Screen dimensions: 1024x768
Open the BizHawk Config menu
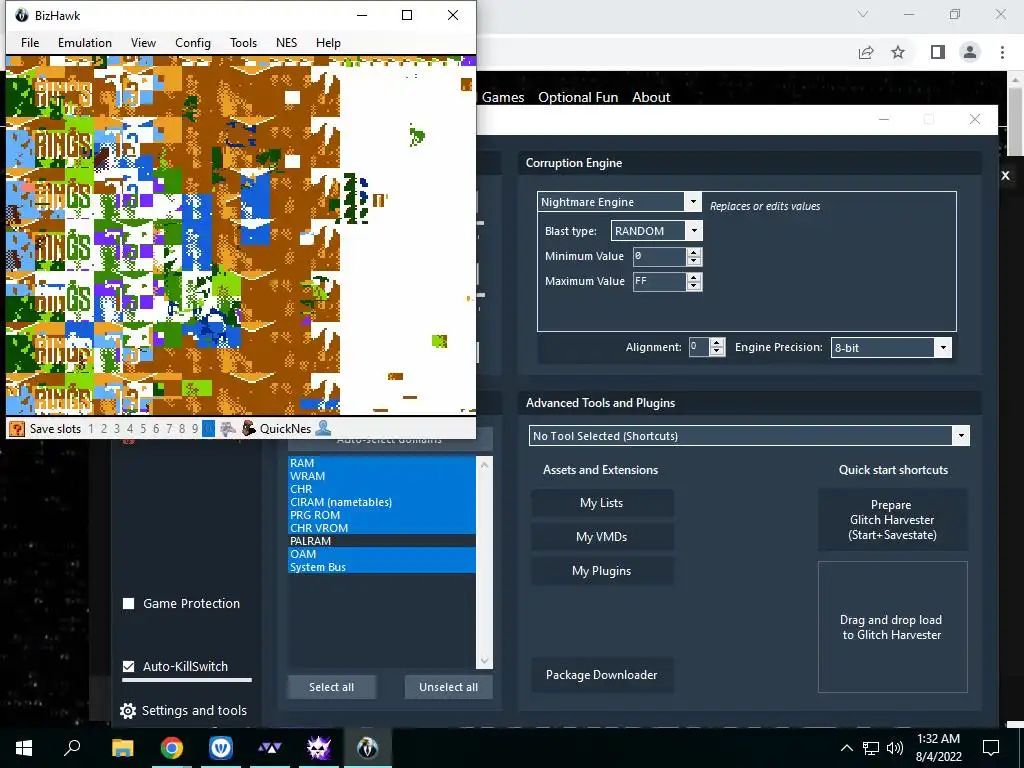point(193,42)
